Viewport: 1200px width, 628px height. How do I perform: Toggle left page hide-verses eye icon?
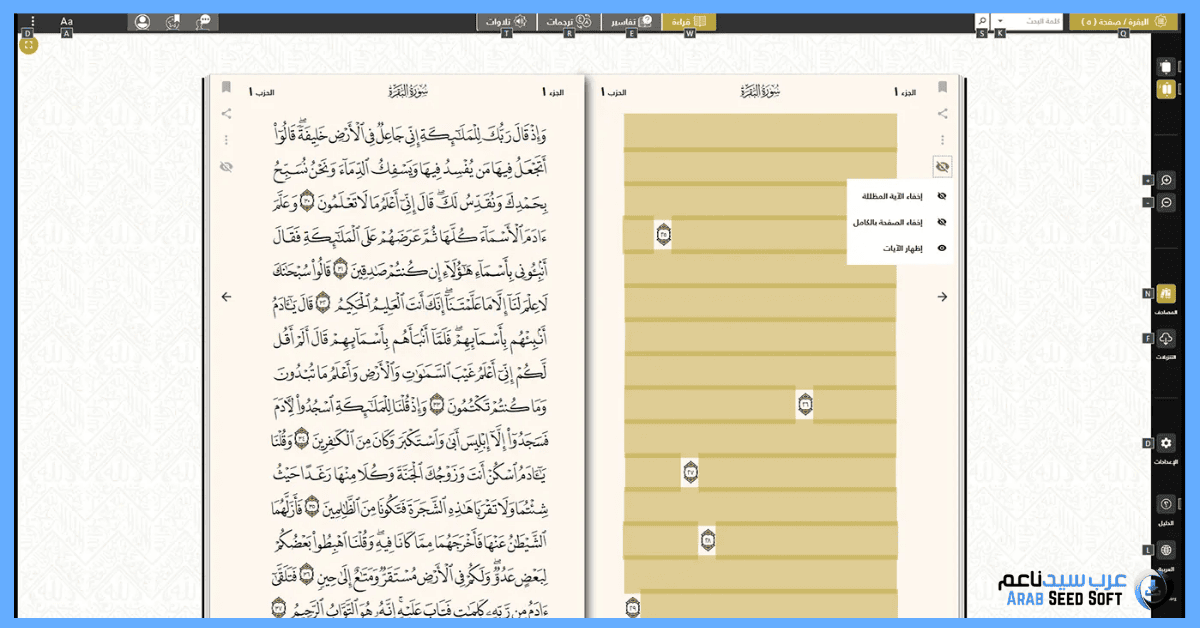[x=226, y=167]
